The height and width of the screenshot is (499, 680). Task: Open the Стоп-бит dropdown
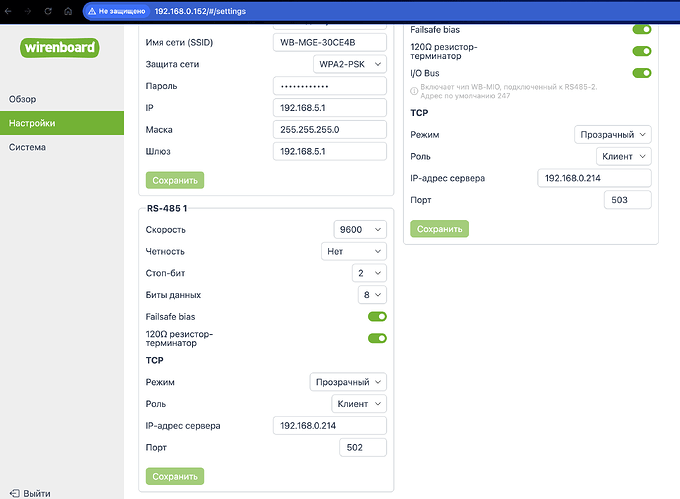tap(369, 273)
